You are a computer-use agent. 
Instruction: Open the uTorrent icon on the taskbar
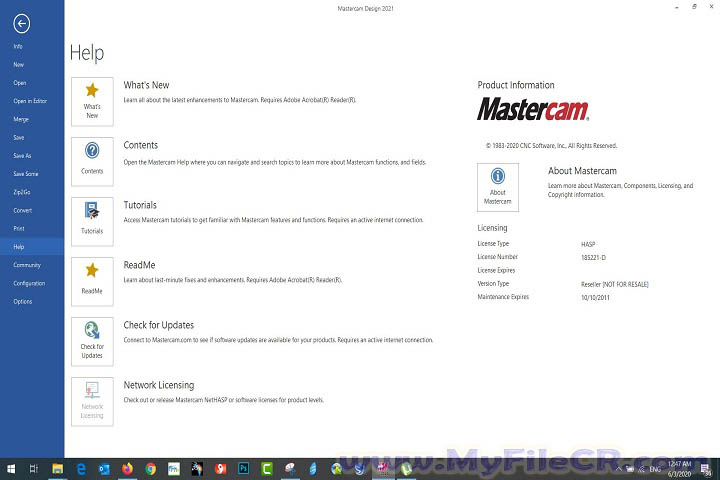pyautogui.click(x=406, y=469)
